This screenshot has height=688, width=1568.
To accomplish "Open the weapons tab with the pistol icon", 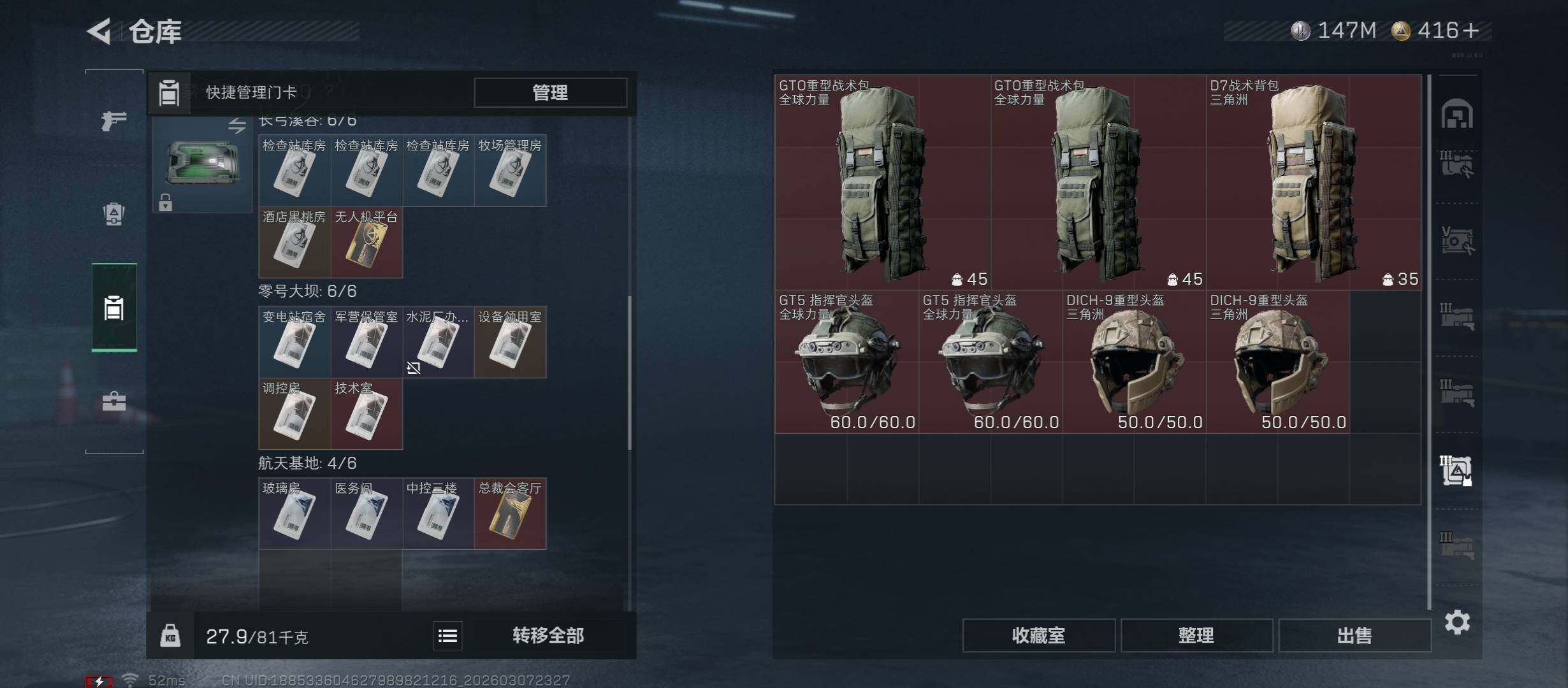I will point(114,119).
